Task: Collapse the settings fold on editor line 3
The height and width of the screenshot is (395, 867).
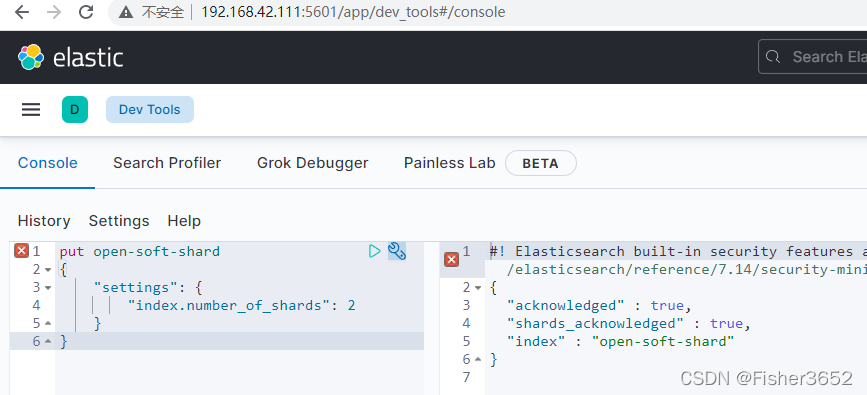Action: coord(48,288)
